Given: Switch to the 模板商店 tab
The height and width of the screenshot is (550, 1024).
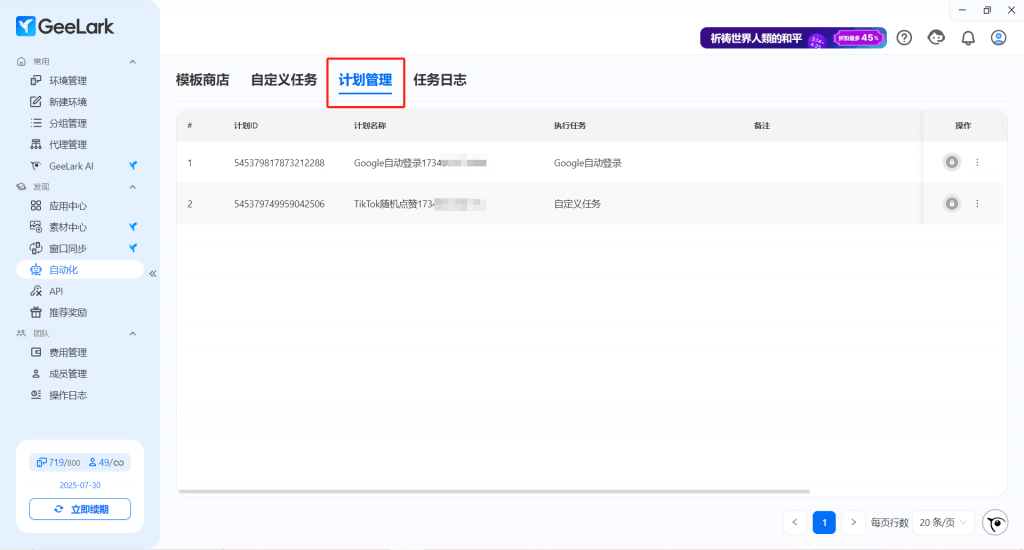Looking at the screenshot, I should pos(202,80).
